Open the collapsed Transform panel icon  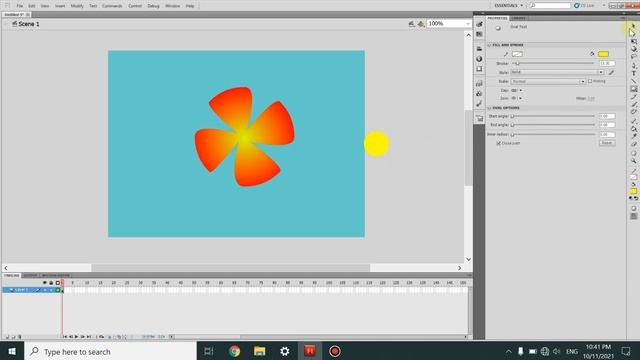(x=479, y=69)
